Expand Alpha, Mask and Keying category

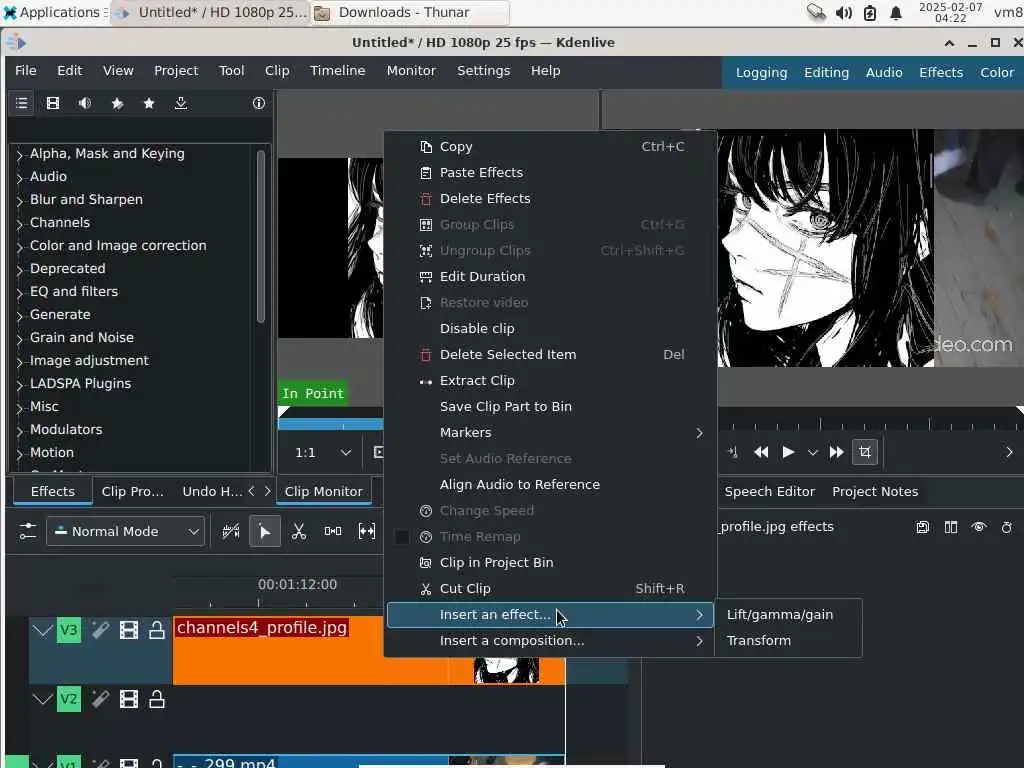(20, 155)
